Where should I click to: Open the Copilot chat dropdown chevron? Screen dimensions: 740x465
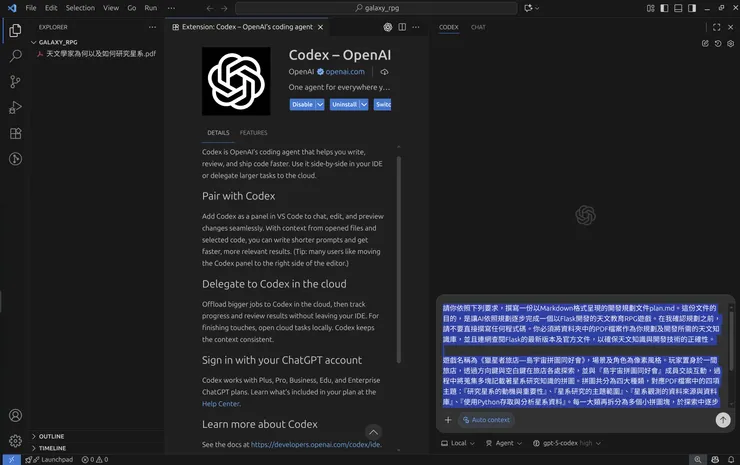coord(537,8)
